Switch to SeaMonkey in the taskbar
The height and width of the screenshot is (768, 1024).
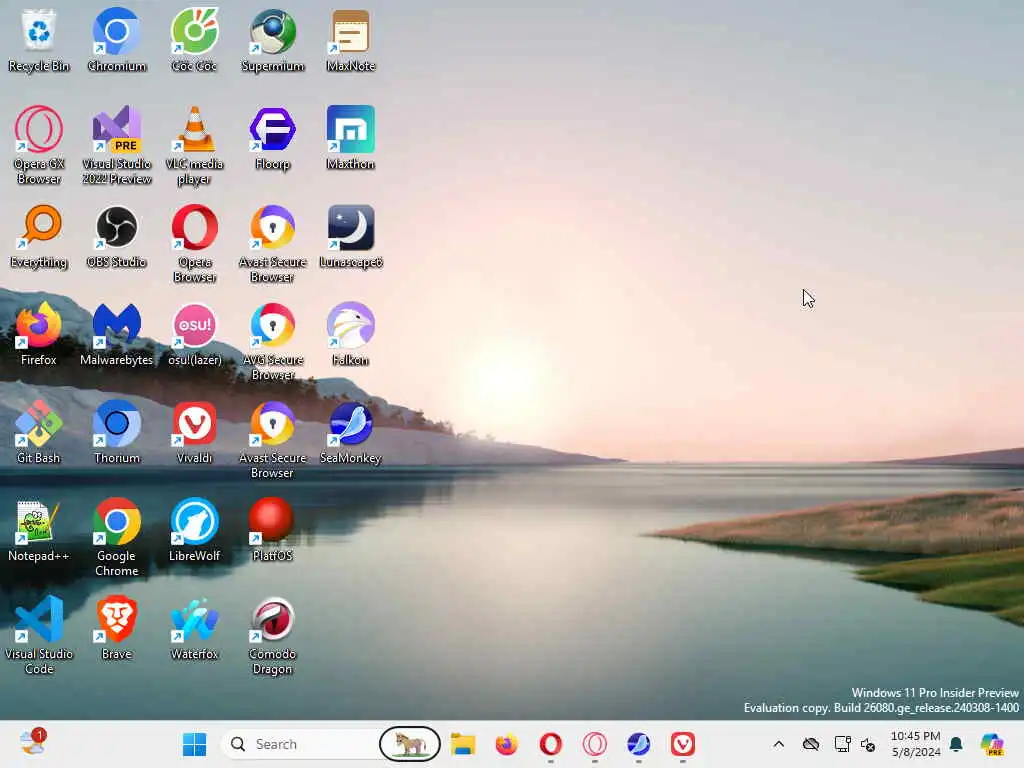pos(638,744)
